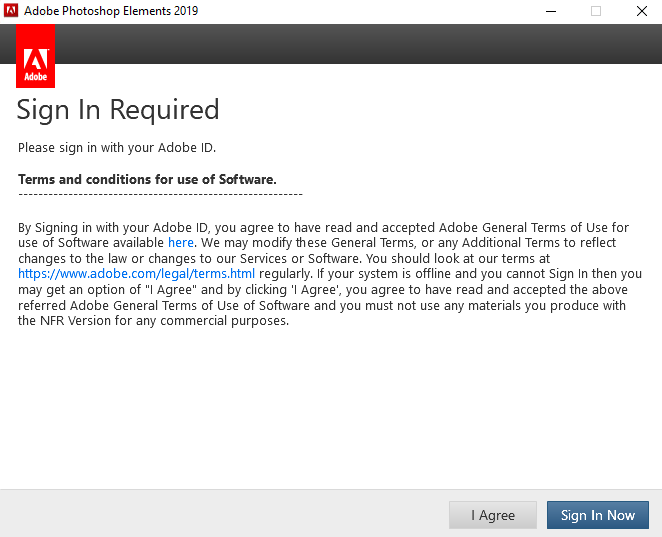The image size is (662, 537).
Task: Click 'Please sign in with your Adobe ID.' text
Action: click(117, 148)
